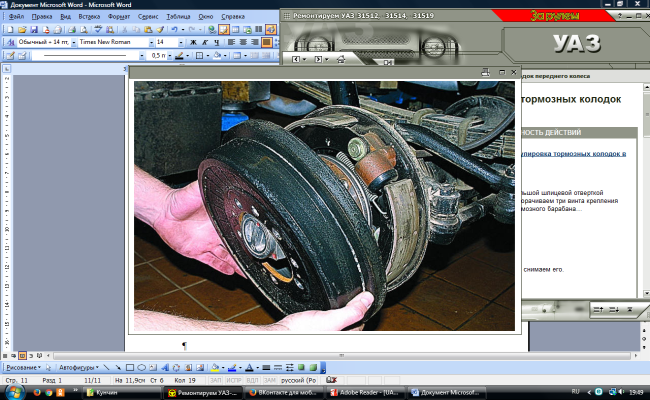650x400 pixels.
Task: Toggle italic formatting (К)
Action: [x=205, y=42]
